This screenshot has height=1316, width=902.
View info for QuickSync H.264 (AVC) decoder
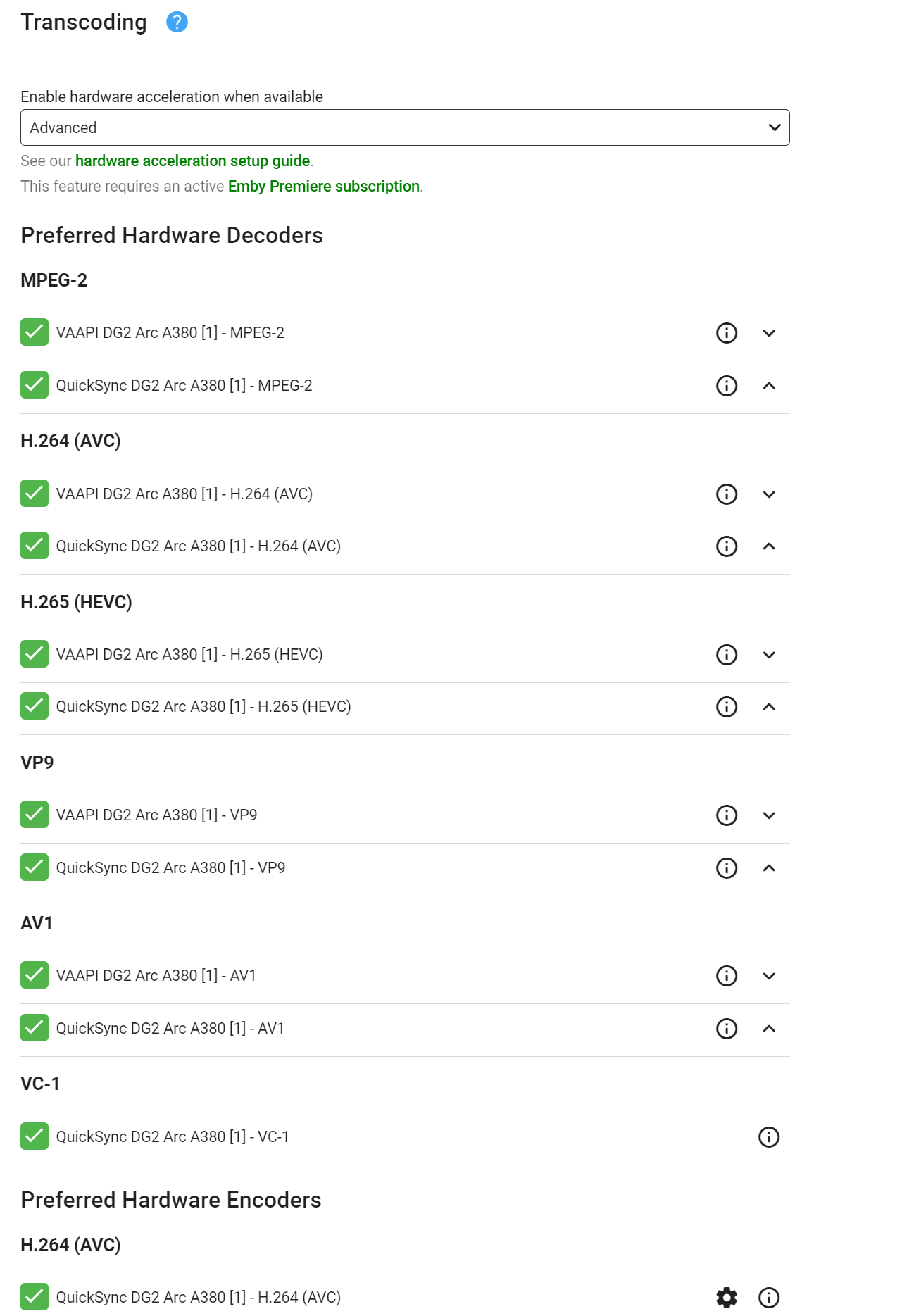pos(726,546)
